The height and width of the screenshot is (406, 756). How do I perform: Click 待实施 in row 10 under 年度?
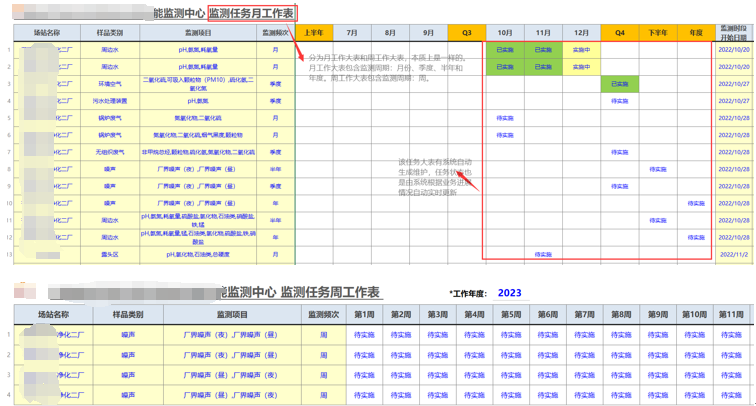(695, 203)
